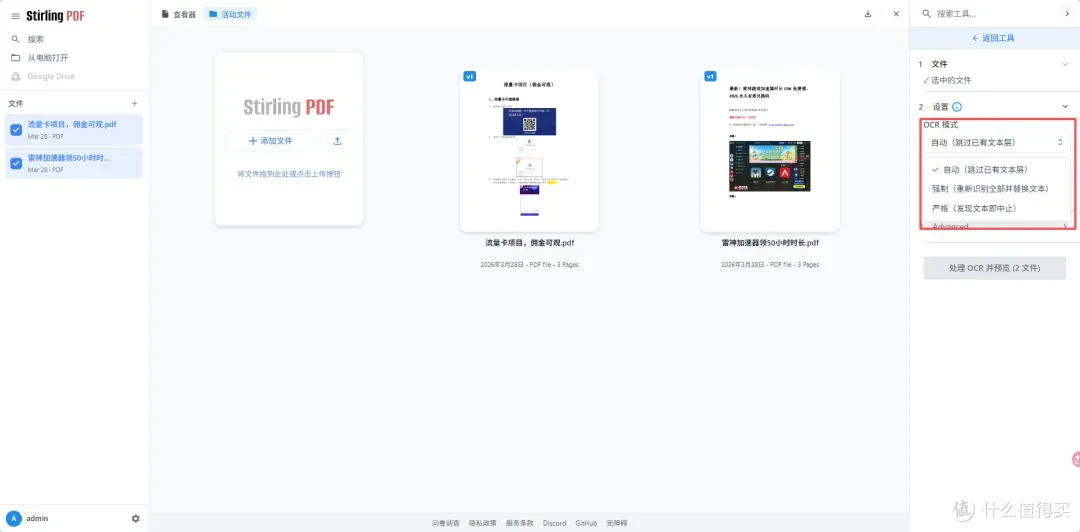Collapse the 文件 step chevron
The image size is (1080, 532).
click(1065, 64)
